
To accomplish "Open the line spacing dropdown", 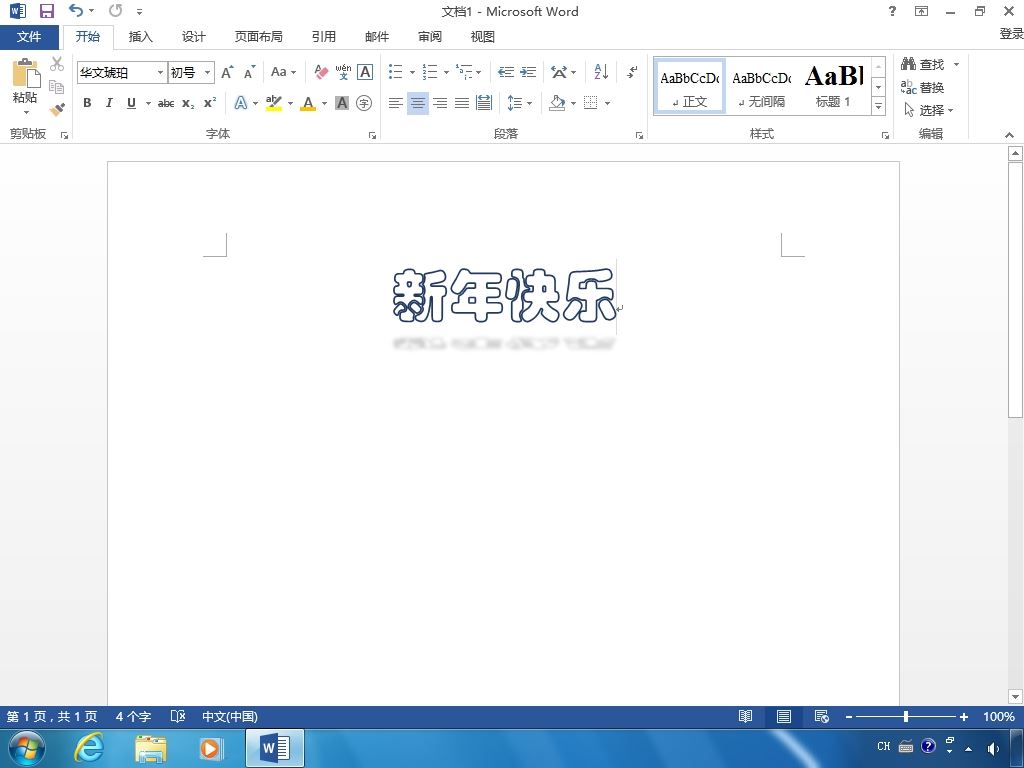I will click(x=520, y=103).
